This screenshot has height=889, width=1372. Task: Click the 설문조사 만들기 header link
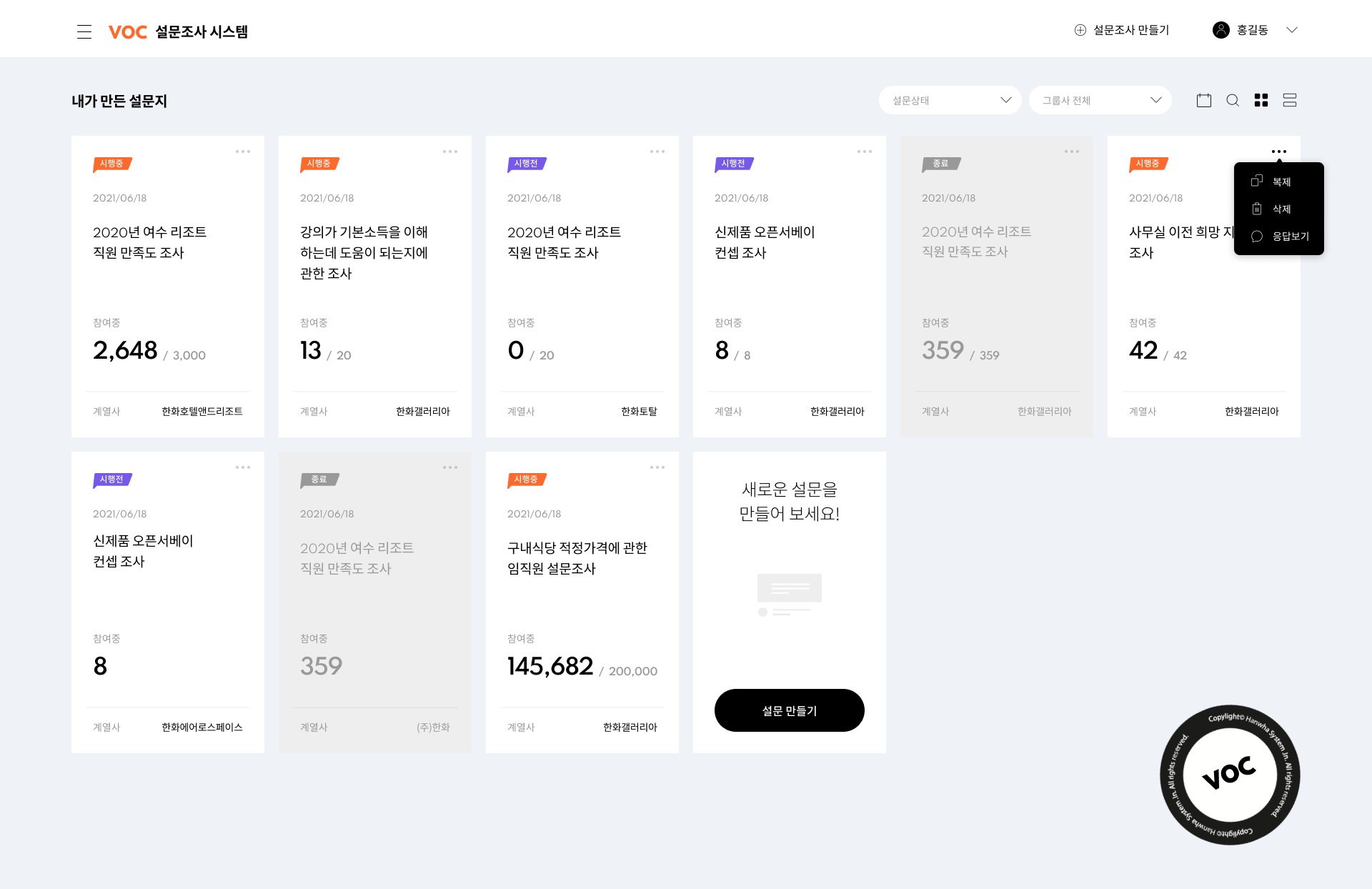(1130, 30)
